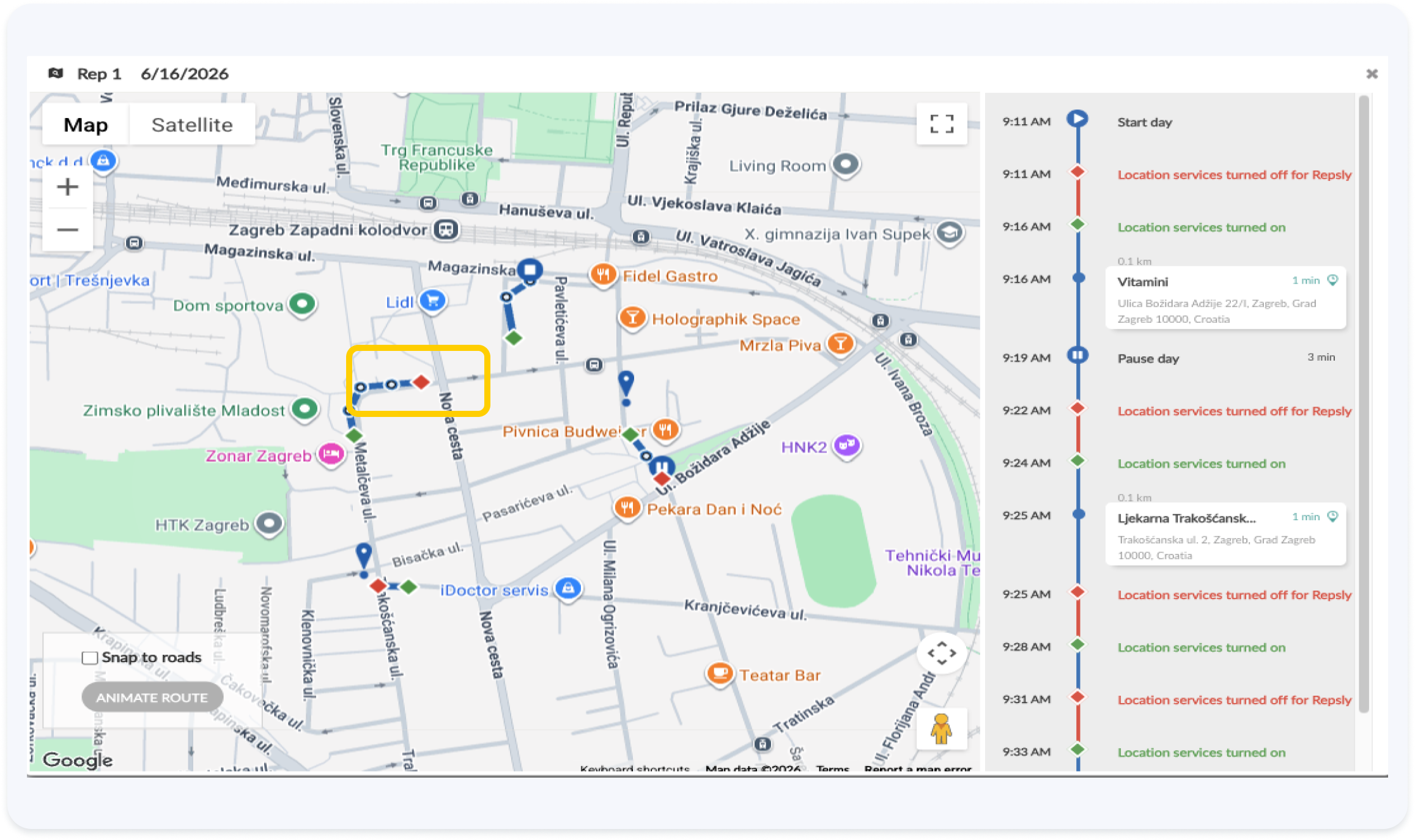Select the Teatar Bar cafe marker
Screen dimensions: 1415x840
tap(720, 674)
